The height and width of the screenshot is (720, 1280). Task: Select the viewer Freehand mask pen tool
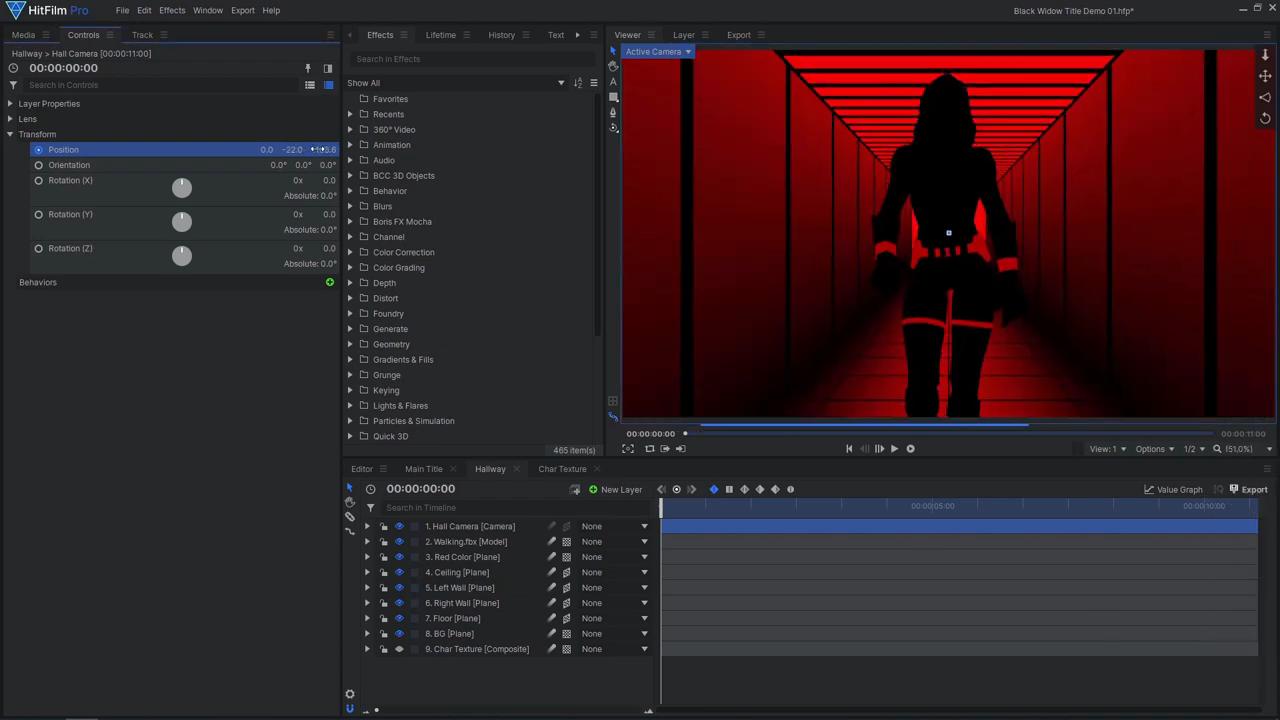pos(613,113)
